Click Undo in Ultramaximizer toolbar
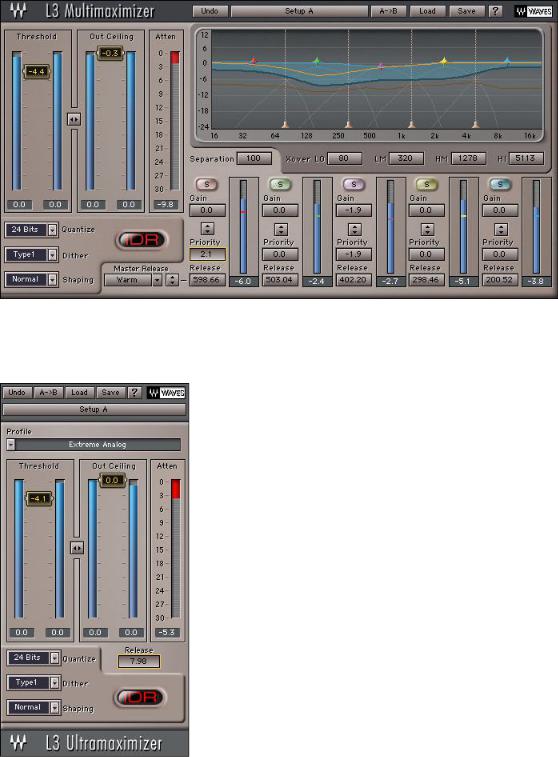This screenshot has height=757, width=558. [17, 393]
